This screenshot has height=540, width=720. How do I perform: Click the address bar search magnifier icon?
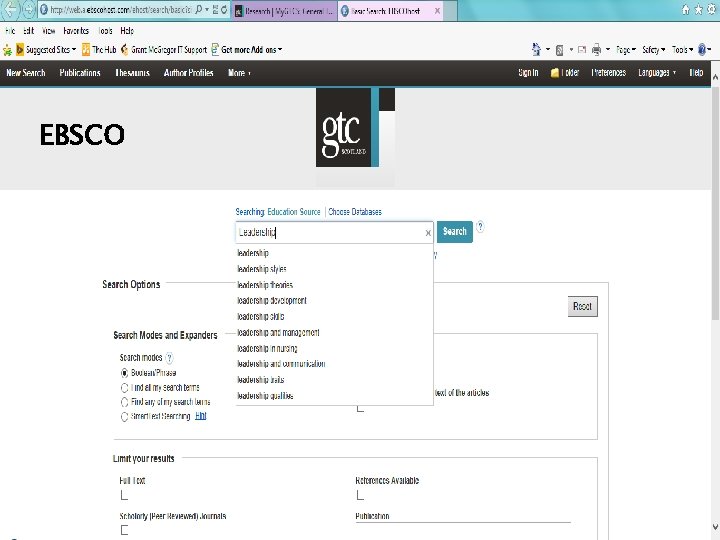click(x=199, y=10)
